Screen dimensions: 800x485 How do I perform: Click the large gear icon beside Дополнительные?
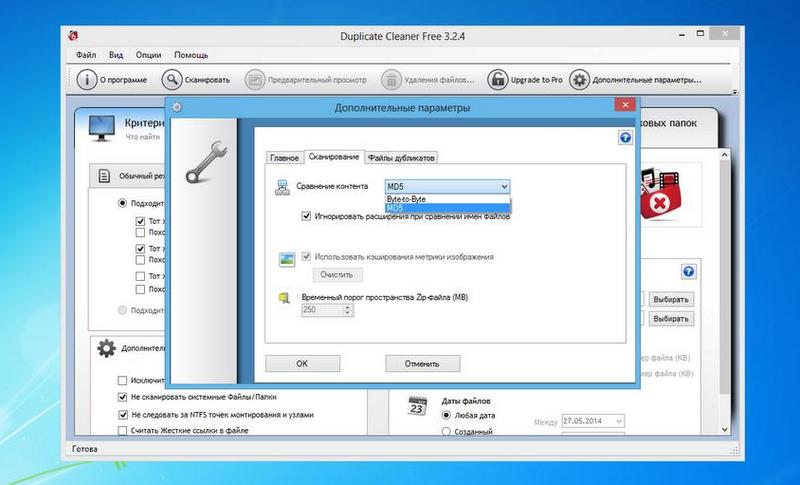pos(106,348)
